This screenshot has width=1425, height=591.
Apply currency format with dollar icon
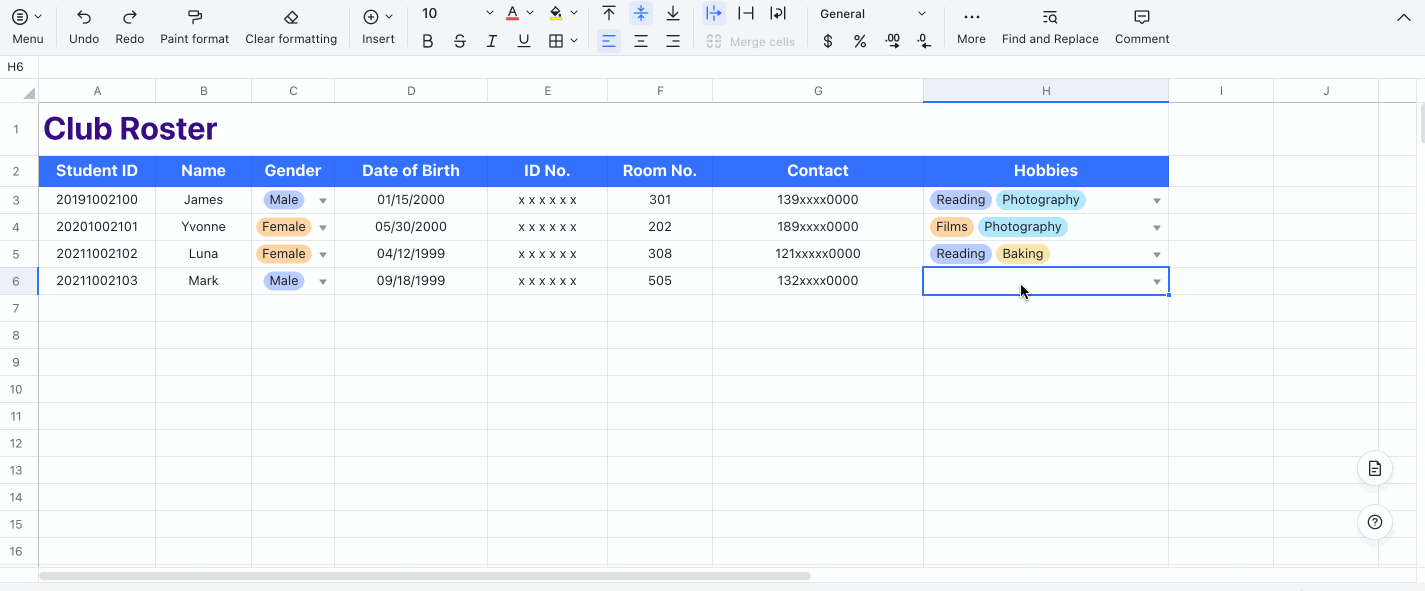click(826, 41)
